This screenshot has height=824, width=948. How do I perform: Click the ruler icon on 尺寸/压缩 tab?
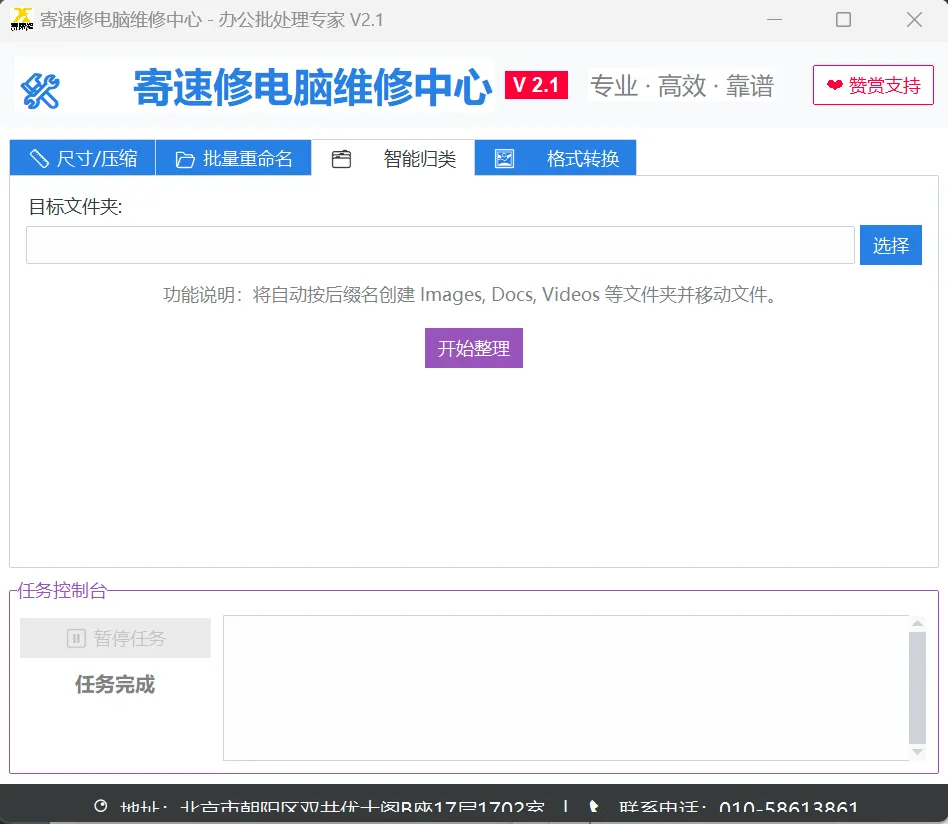(39, 158)
